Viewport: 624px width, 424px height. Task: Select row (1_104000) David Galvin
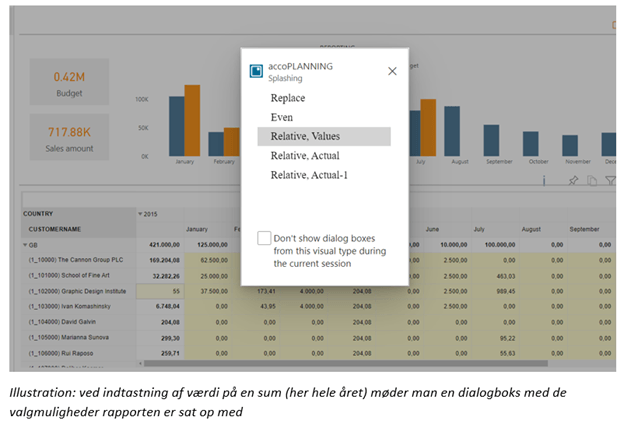click(62, 322)
